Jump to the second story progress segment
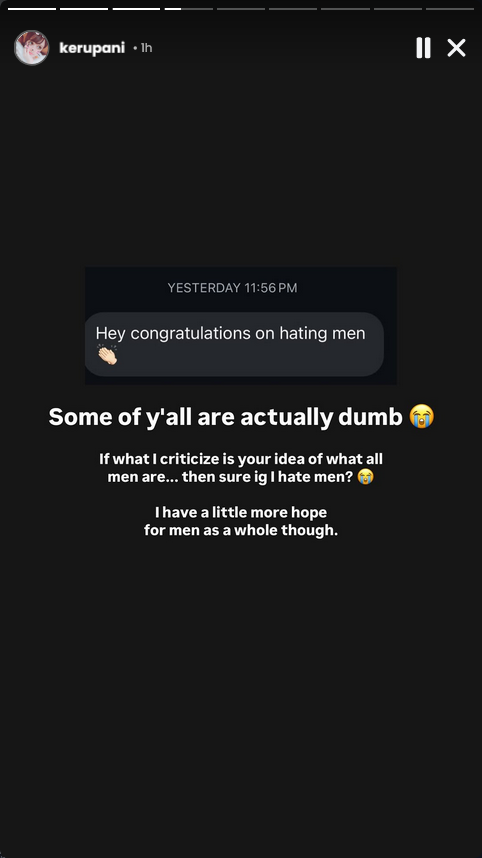This screenshot has width=482, height=858. click(84, 9)
